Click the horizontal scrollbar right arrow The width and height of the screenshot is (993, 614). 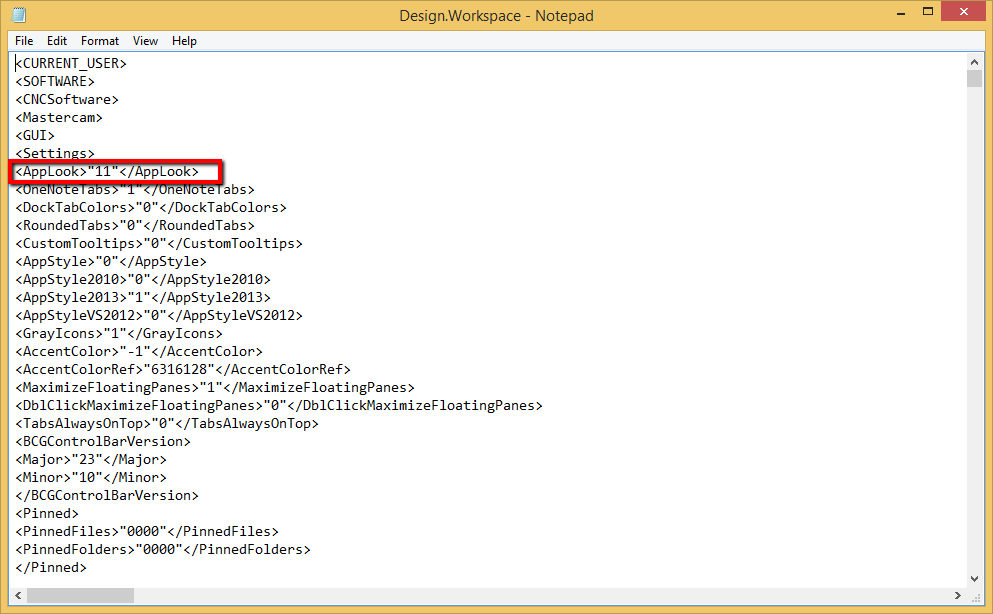click(x=958, y=595)
